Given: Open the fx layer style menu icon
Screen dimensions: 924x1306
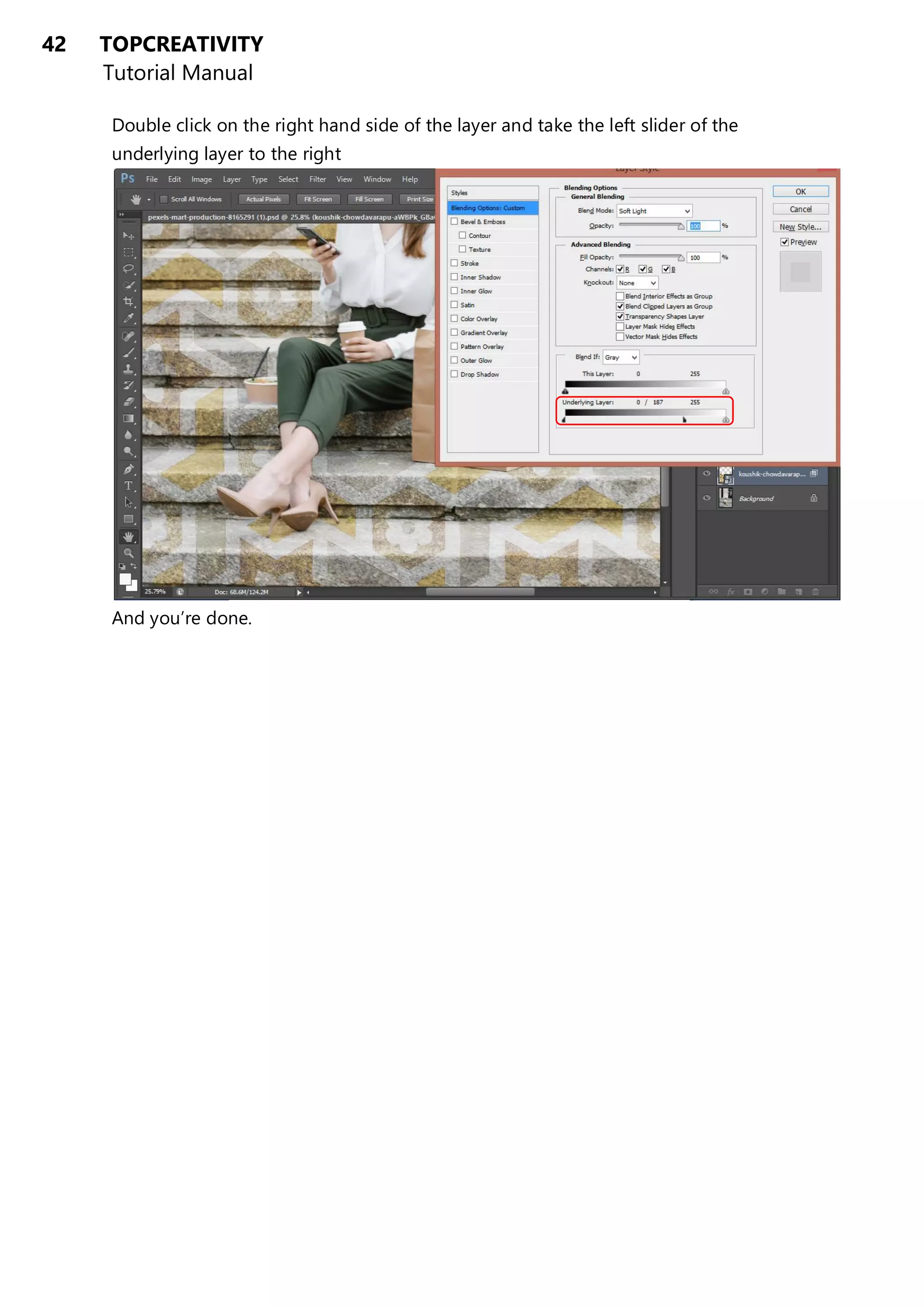Looking at the screenshot, I should [731, 591].
